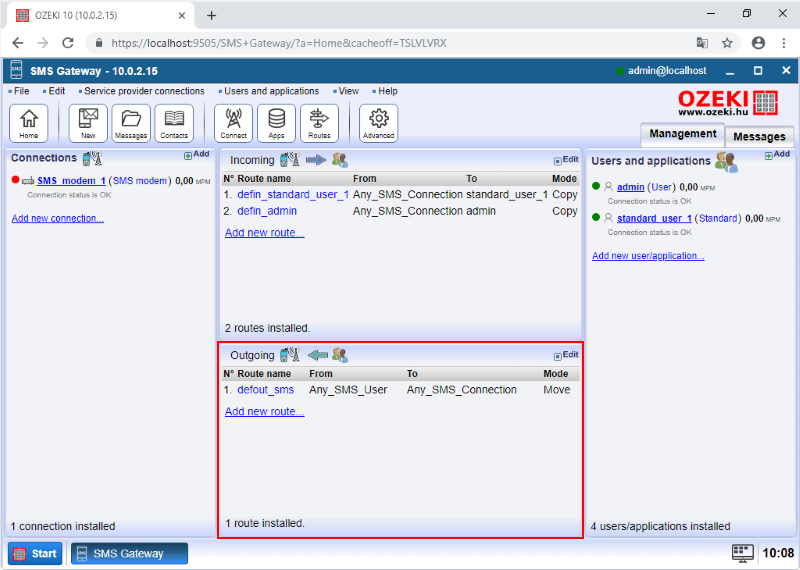
Task: Compose a message with the New icon
Action: click(x=88, y=123)
